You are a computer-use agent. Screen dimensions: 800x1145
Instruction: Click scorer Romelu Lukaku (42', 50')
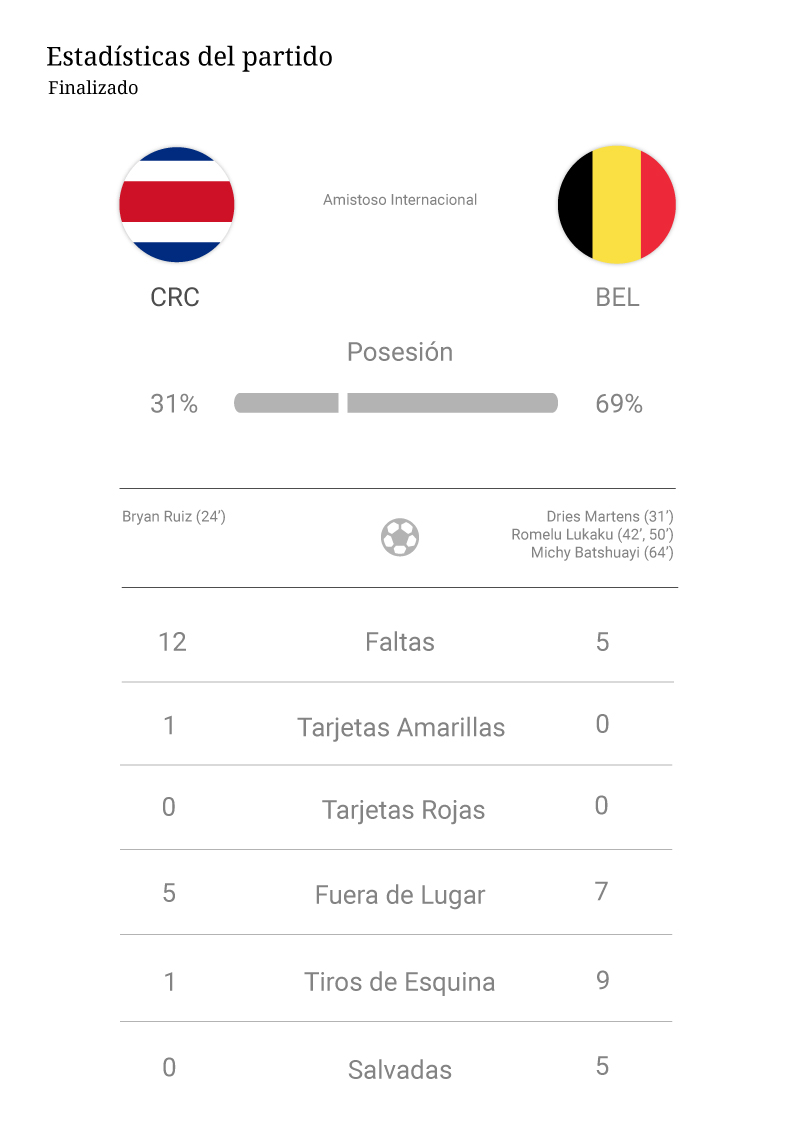[592, 535]
